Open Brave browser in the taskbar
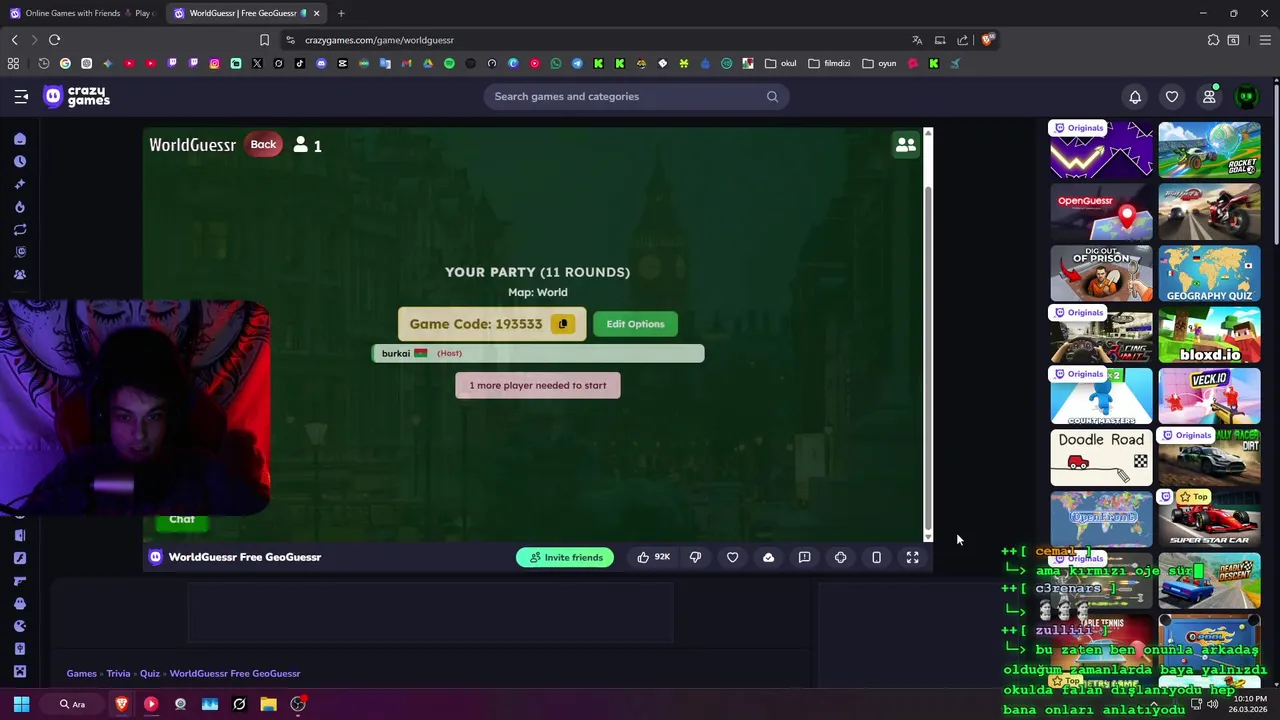1280x720 pixels. pos(122,704)
